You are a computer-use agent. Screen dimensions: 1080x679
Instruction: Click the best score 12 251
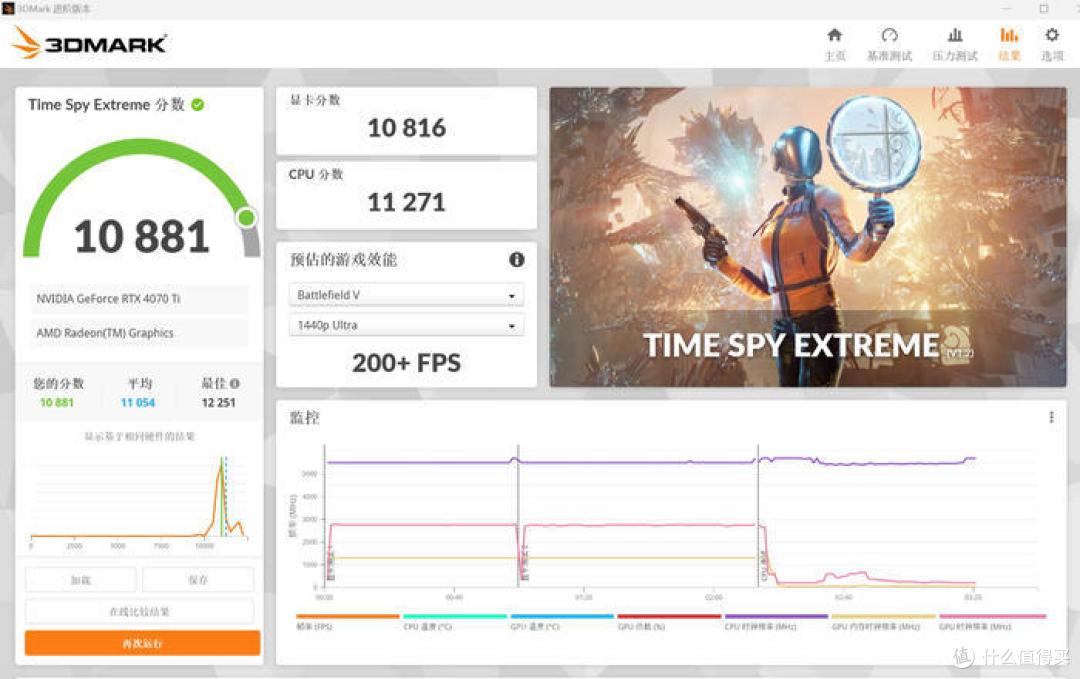(218, 402)
